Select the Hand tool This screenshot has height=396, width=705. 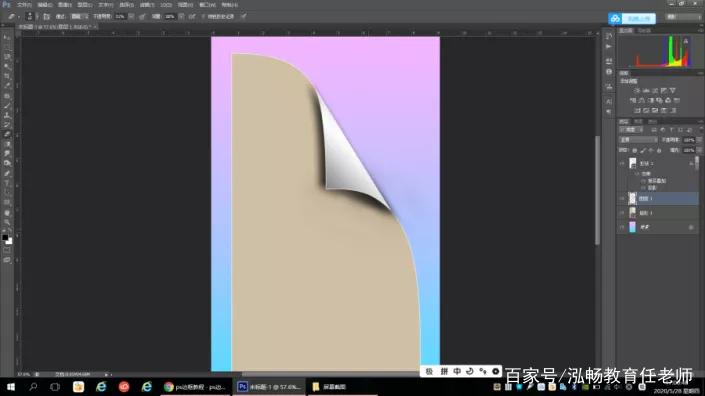[x=7, y=213]
